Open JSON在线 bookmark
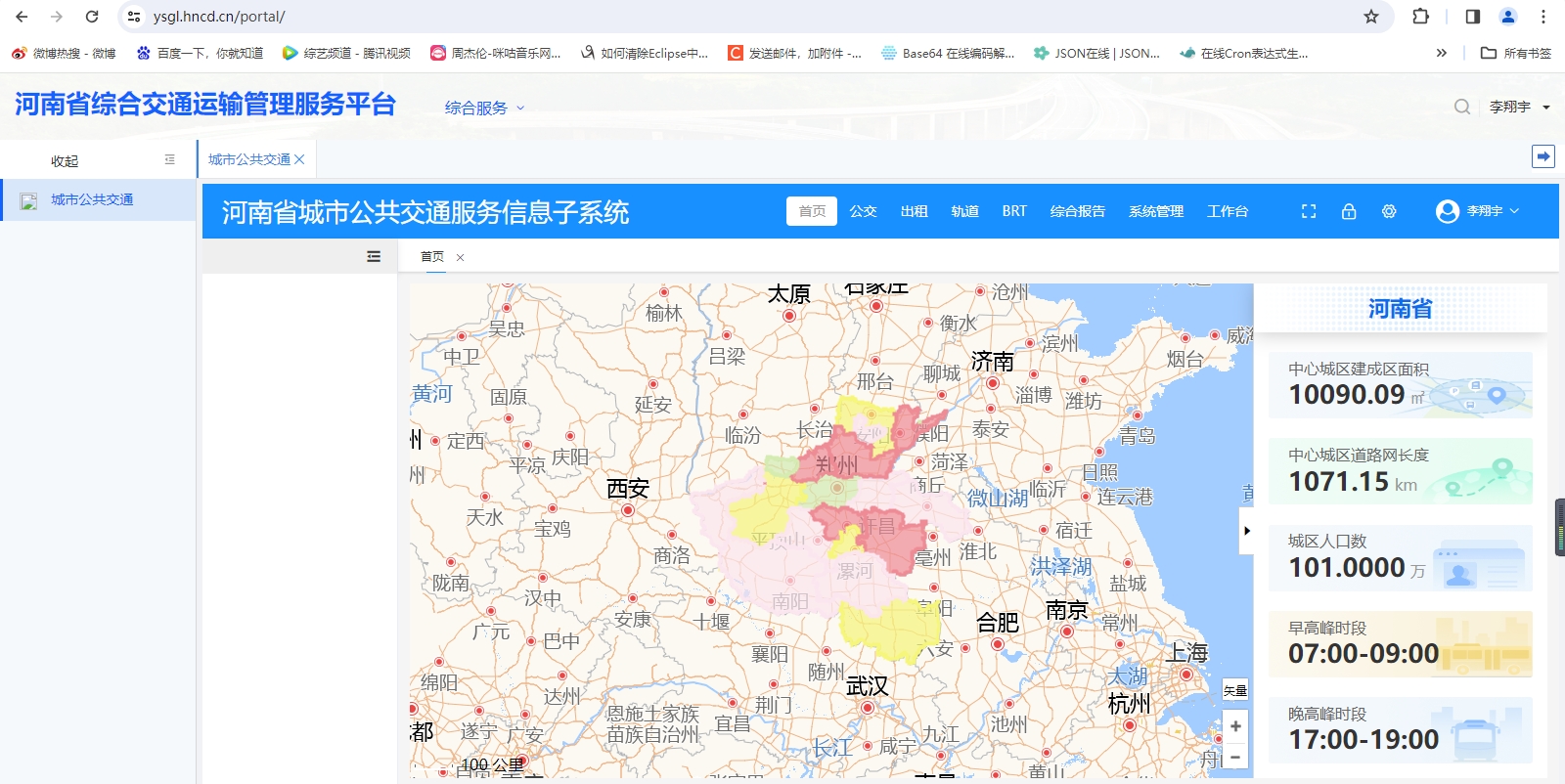1565x784 pixels. click(x=1096, y=54)
